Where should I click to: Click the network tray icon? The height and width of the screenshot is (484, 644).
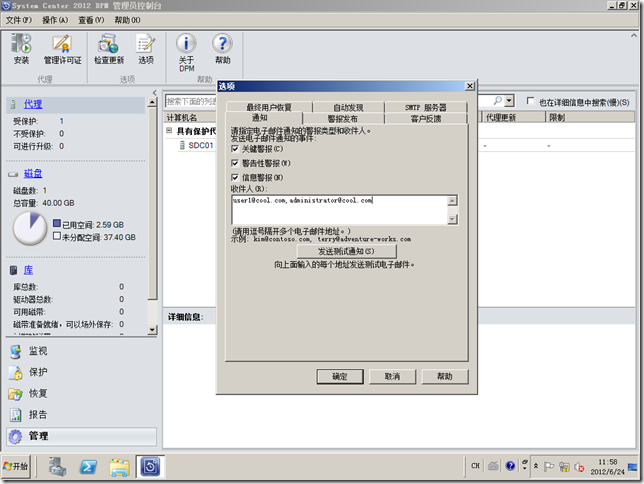(x=564, y=467)
